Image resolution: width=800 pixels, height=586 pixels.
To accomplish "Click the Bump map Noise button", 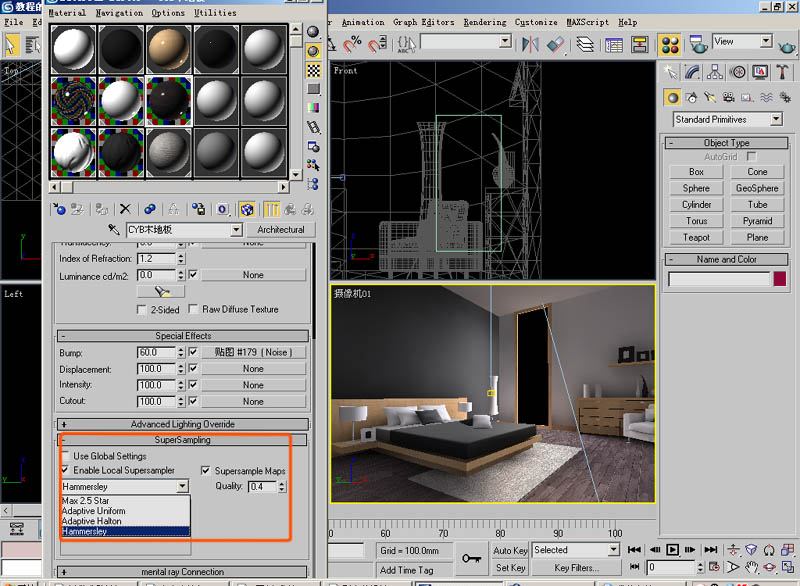I will click(x=253, y=352).
